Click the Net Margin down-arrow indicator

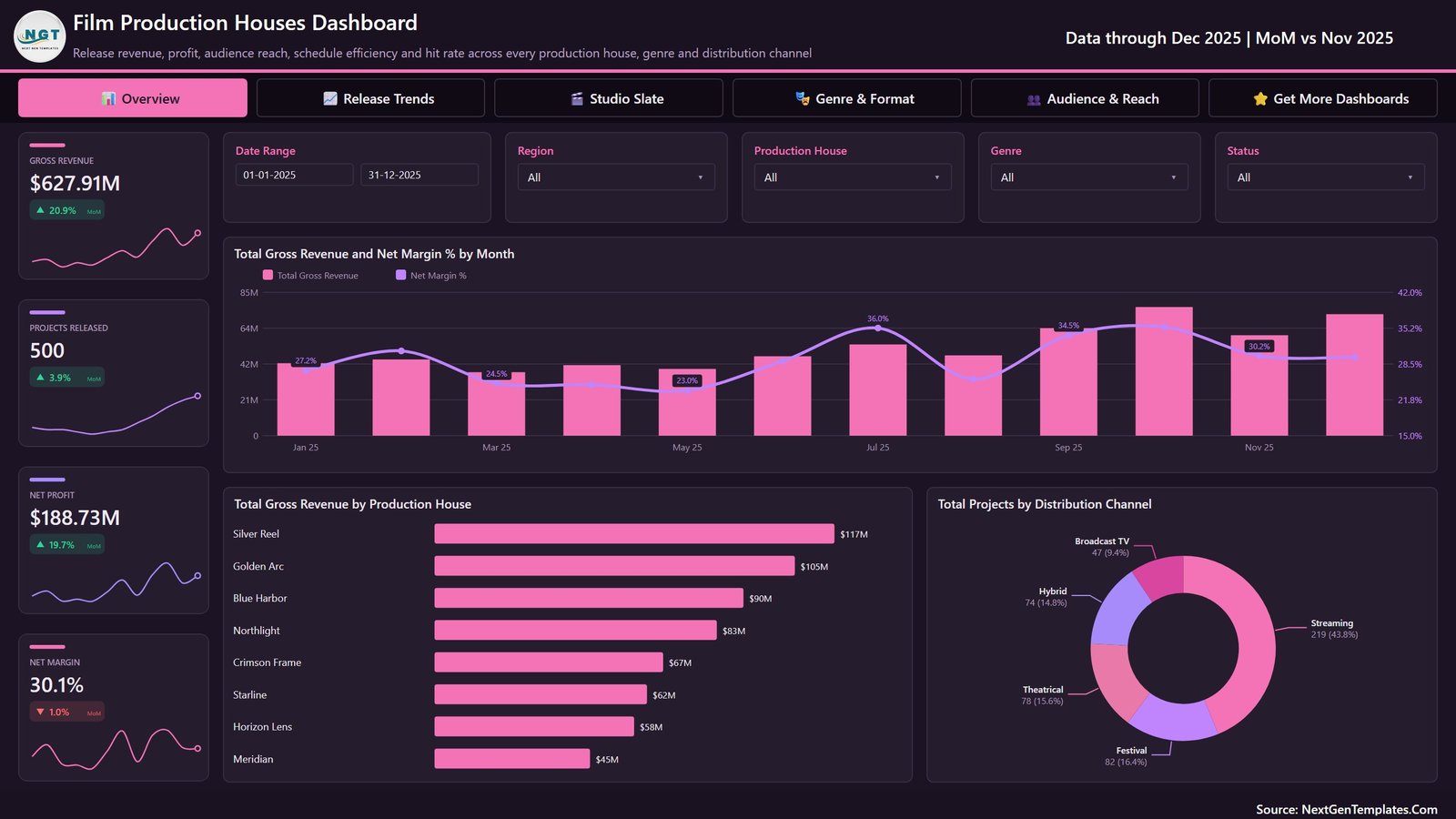[40, 713]
